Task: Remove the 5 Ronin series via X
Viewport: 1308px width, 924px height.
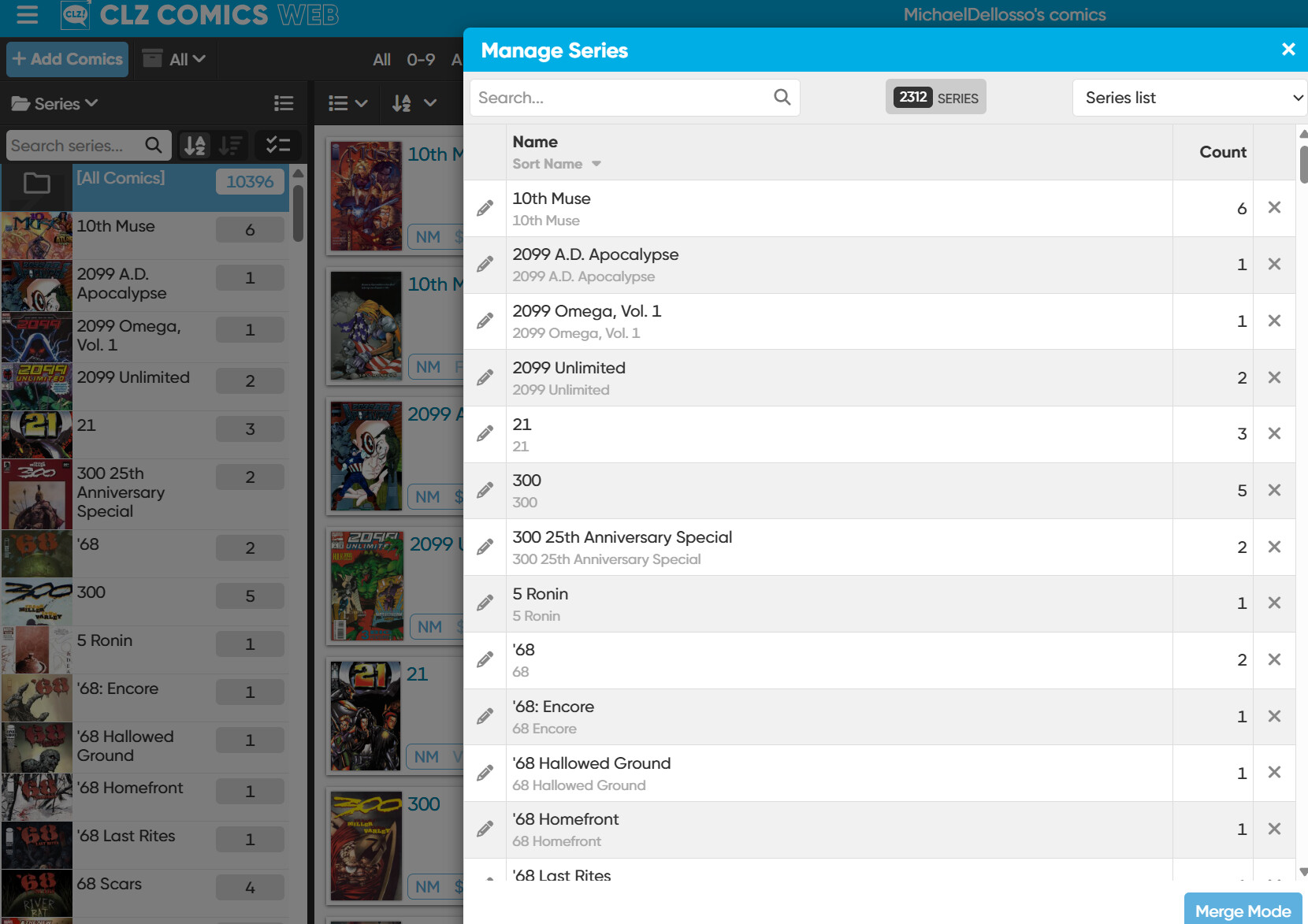Action: (x=1274, y=603)
